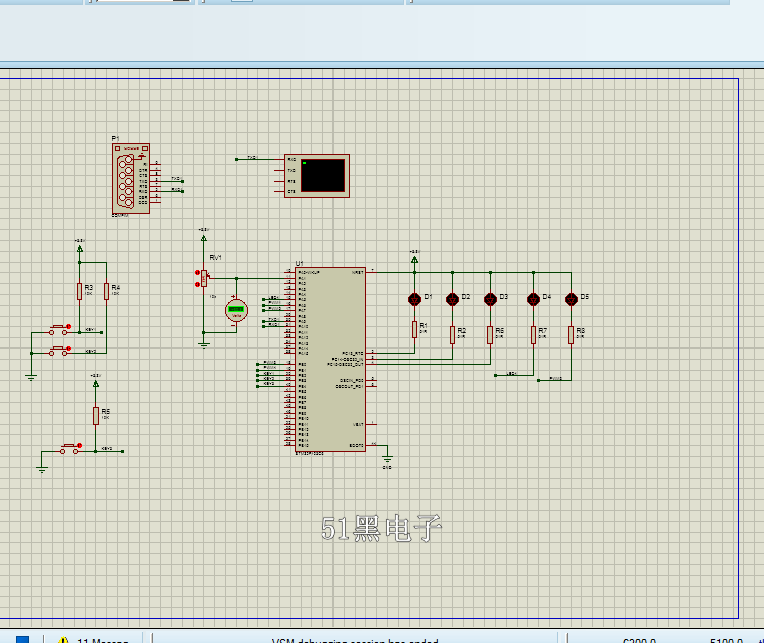Select resistor R8 below D5
This screenshot has height=643, width=764.
(571, 335)
